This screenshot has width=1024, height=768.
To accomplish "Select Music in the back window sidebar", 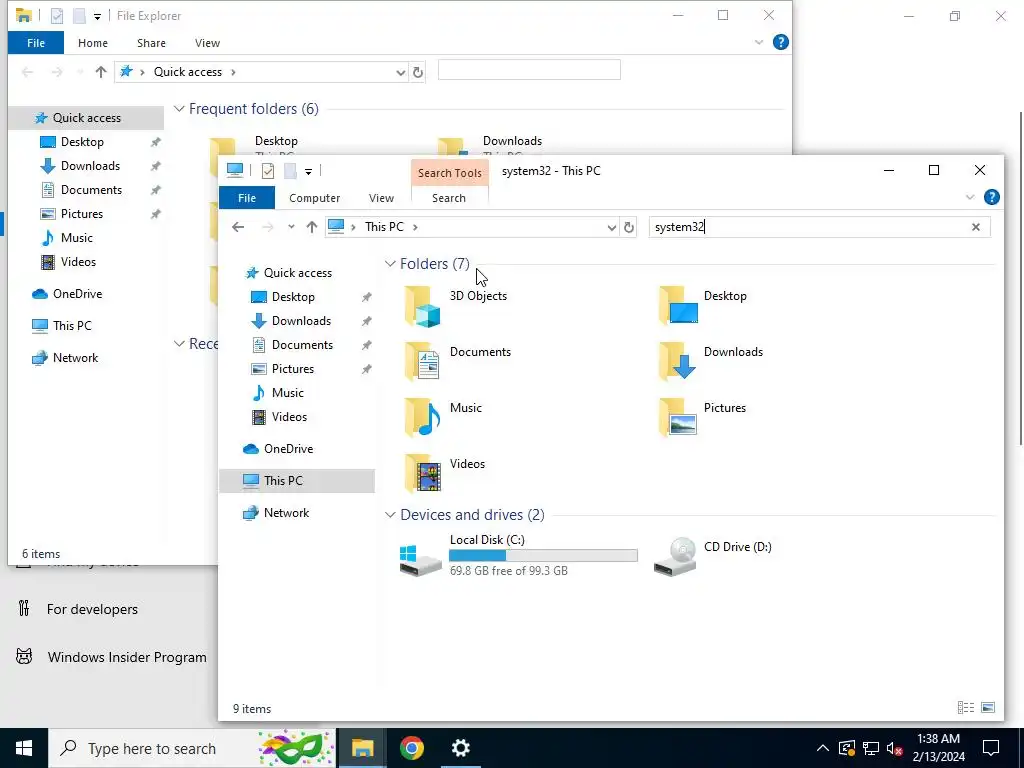I will pyautogui.click(x=76, y=238).
